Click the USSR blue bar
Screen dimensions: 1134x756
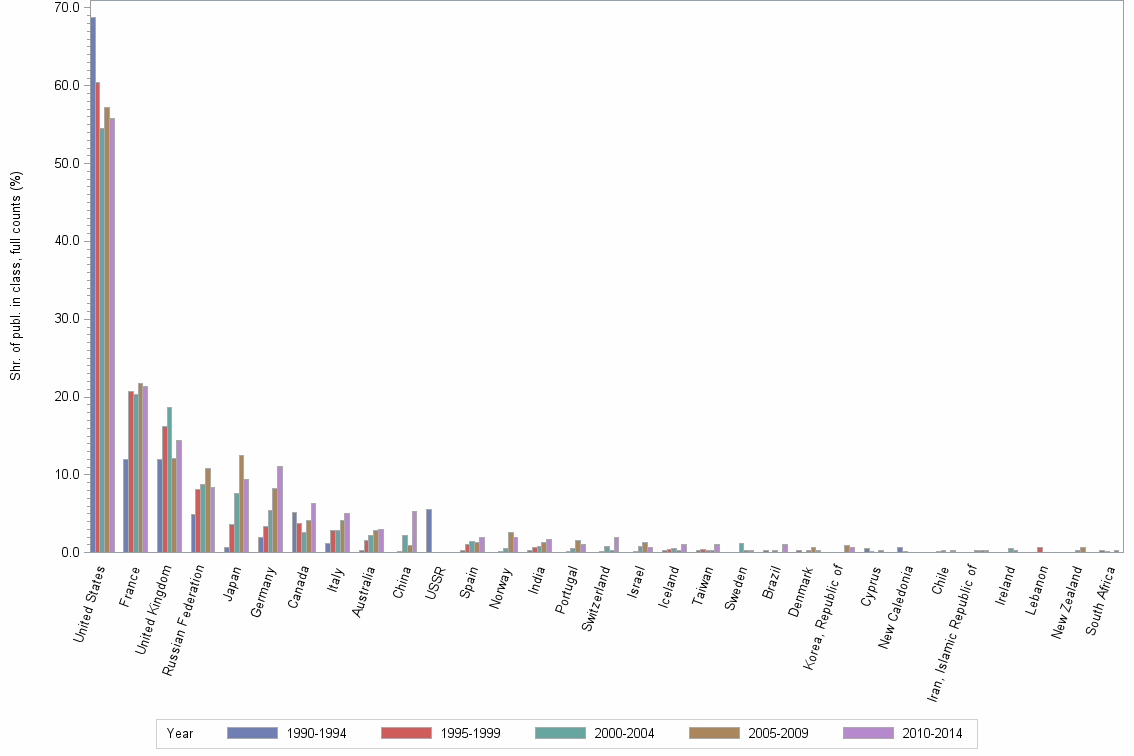point(430,530)
